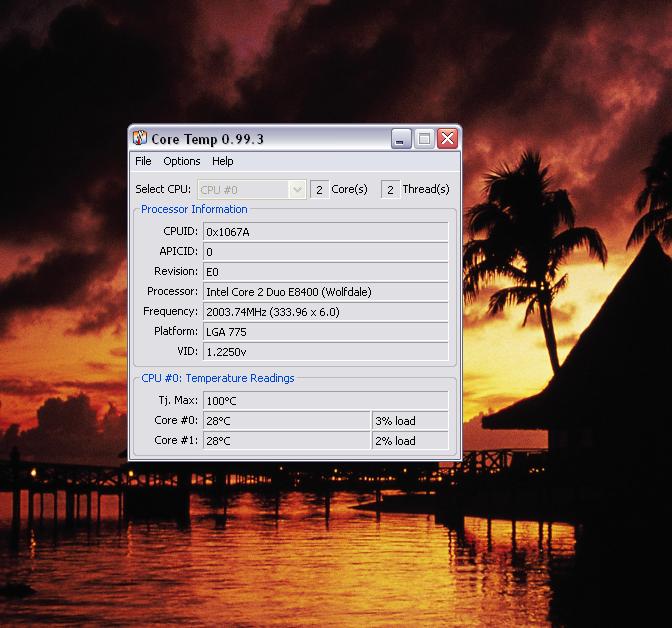Screen dimensions: 672x628
Task: Click the Core(s) count field showing 2
Action: (x=319, y=189)
